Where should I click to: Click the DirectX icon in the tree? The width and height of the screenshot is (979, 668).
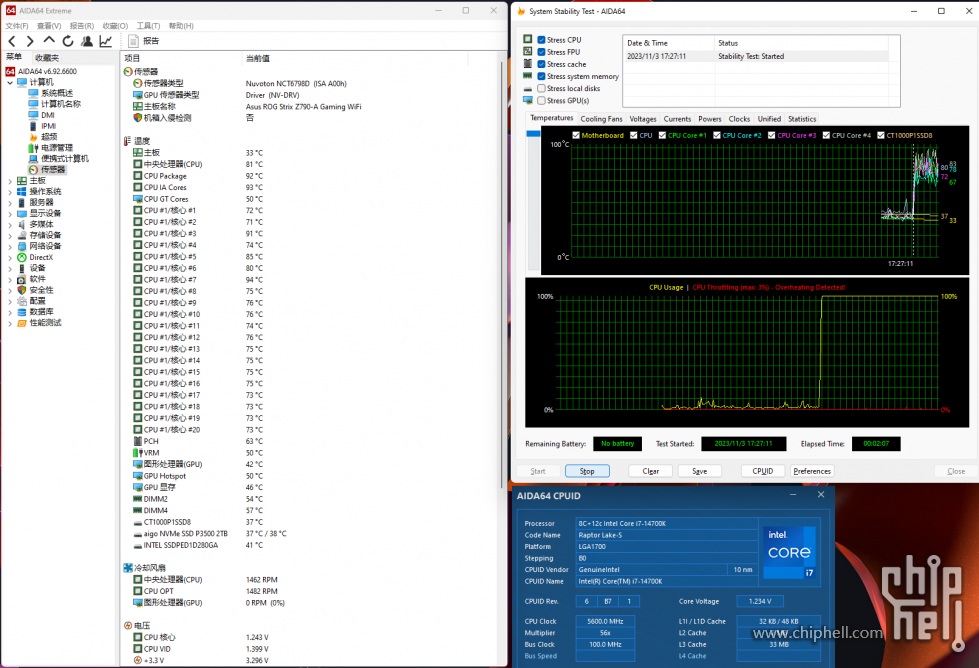[22, 257]
